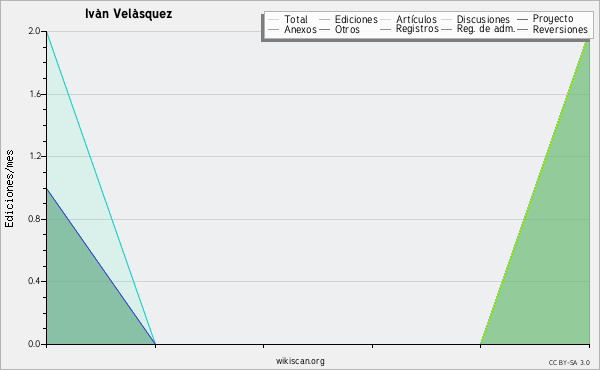600x370 pixels.
Task: Click the yellow Discusiones color line in legend
Action: tap(447, 20)
